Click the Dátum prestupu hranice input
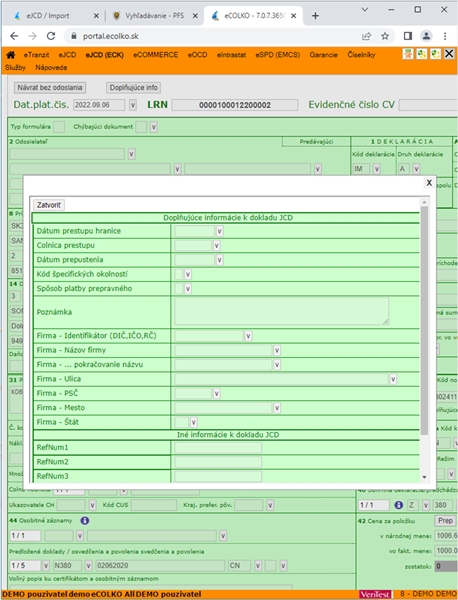458x600 pixels. (194, 231)
